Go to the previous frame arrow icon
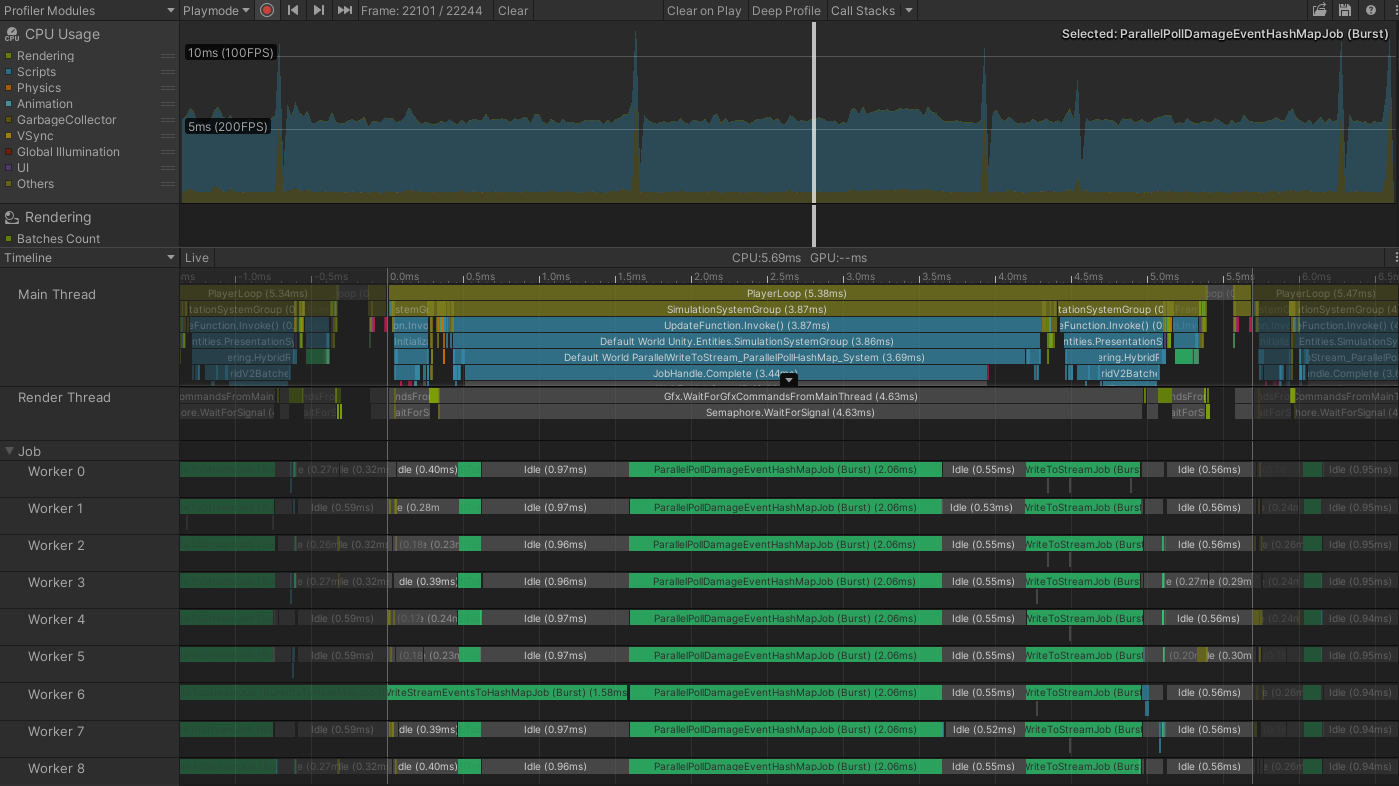1399x786 pixels. (x=292, y=11)
